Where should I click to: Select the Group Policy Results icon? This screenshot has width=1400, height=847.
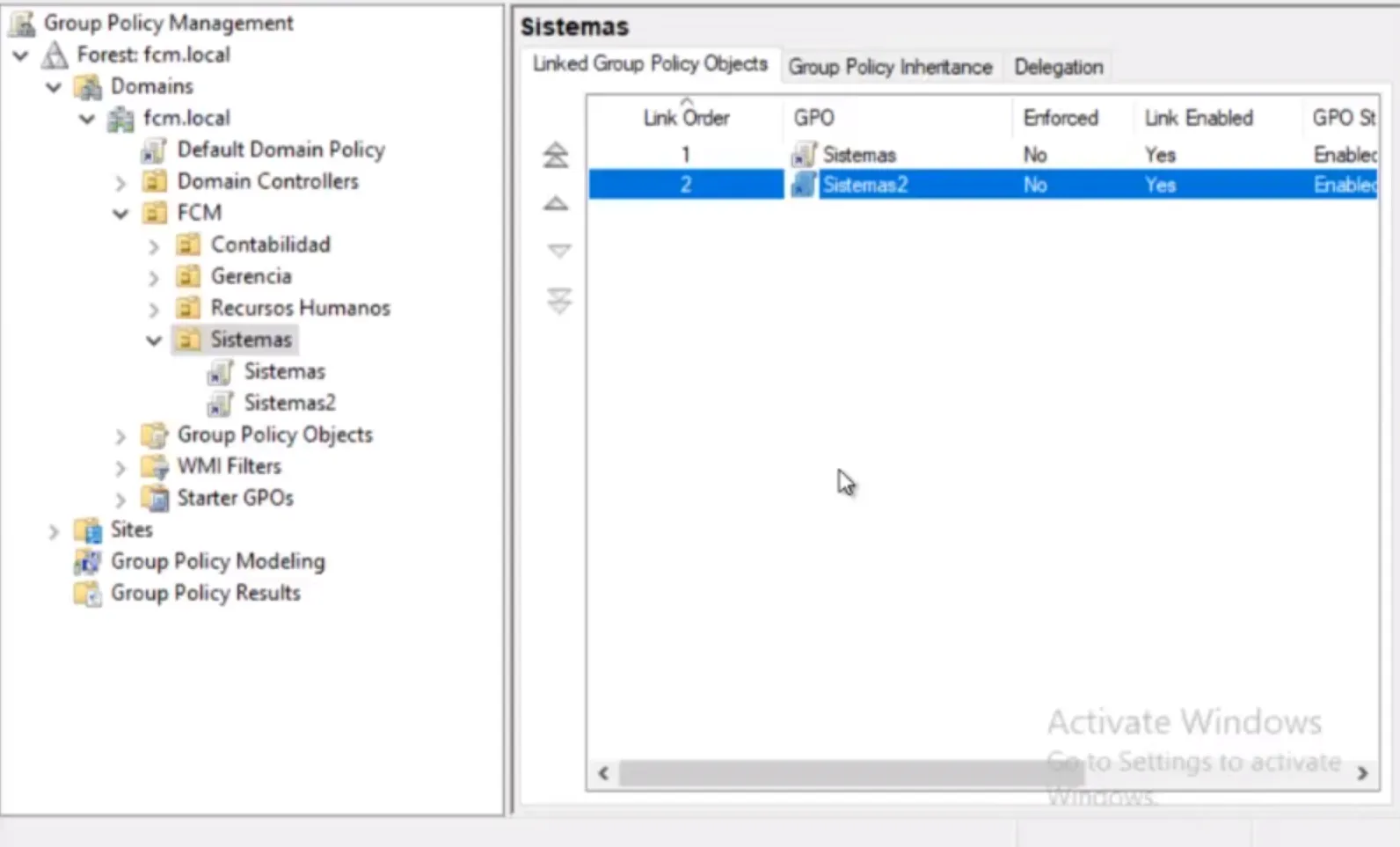87,594
